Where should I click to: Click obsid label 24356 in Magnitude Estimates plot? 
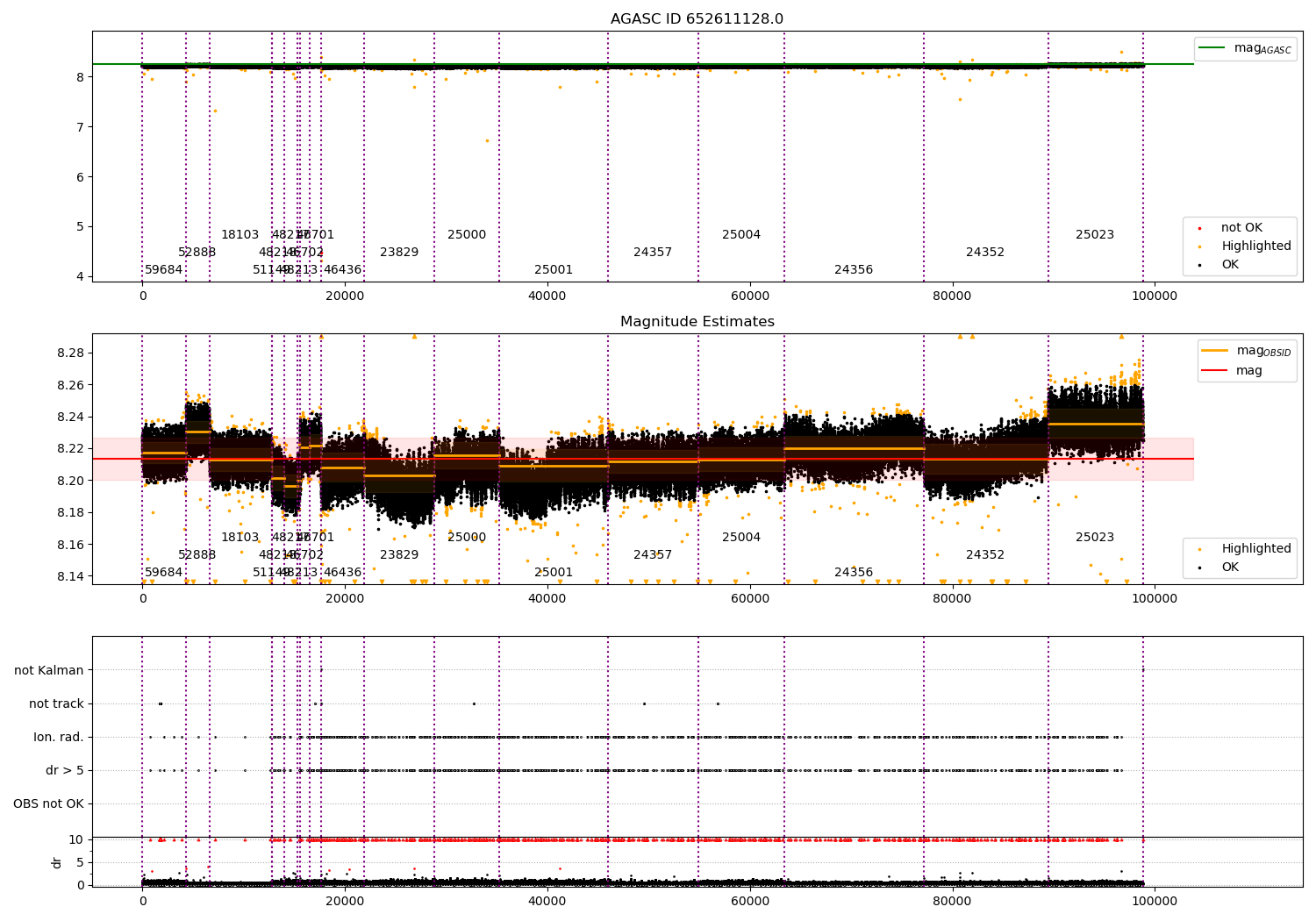(x=854, y=573)
